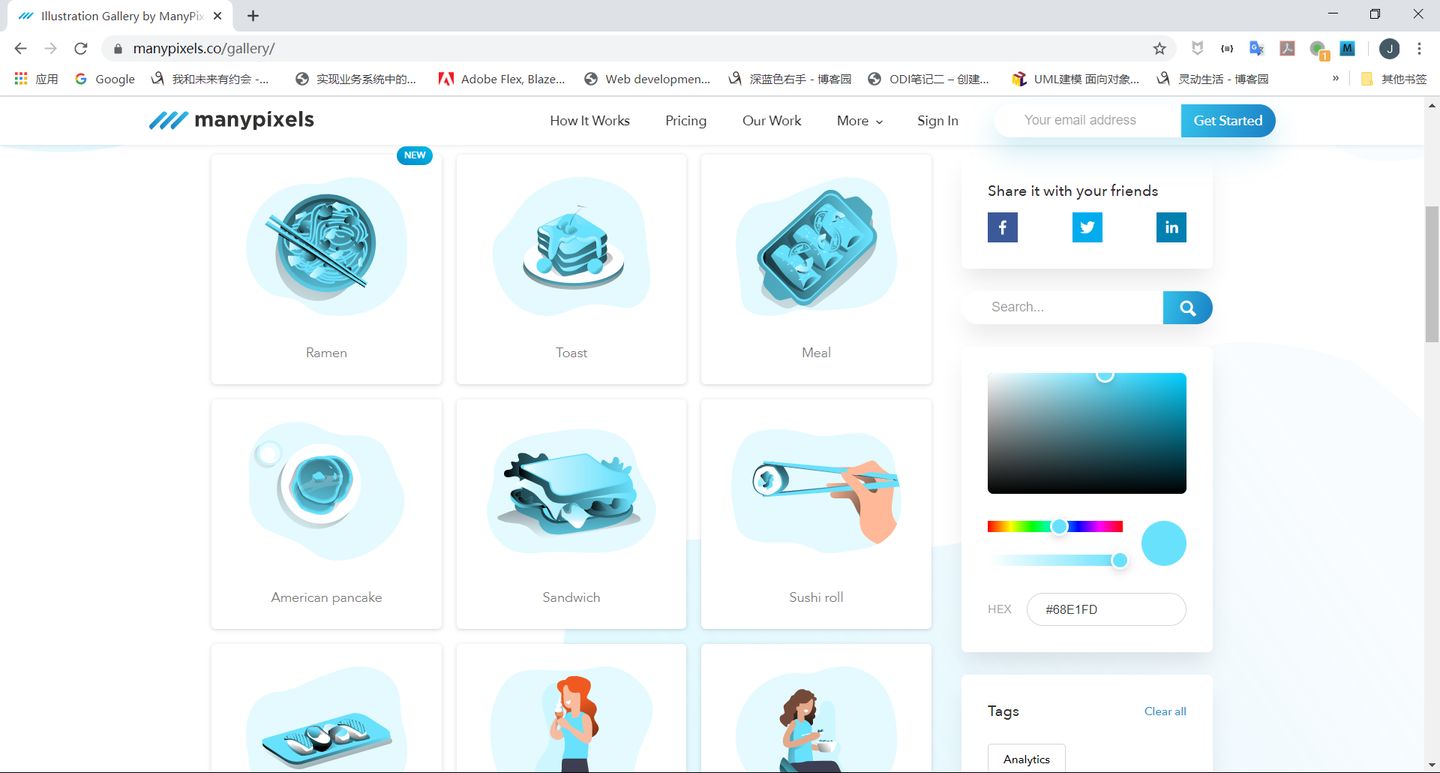This screenshot has width=1440, height=773.
Task: Open the Web development bookmark
Action: pyautogui.click(x=647, y=79)
